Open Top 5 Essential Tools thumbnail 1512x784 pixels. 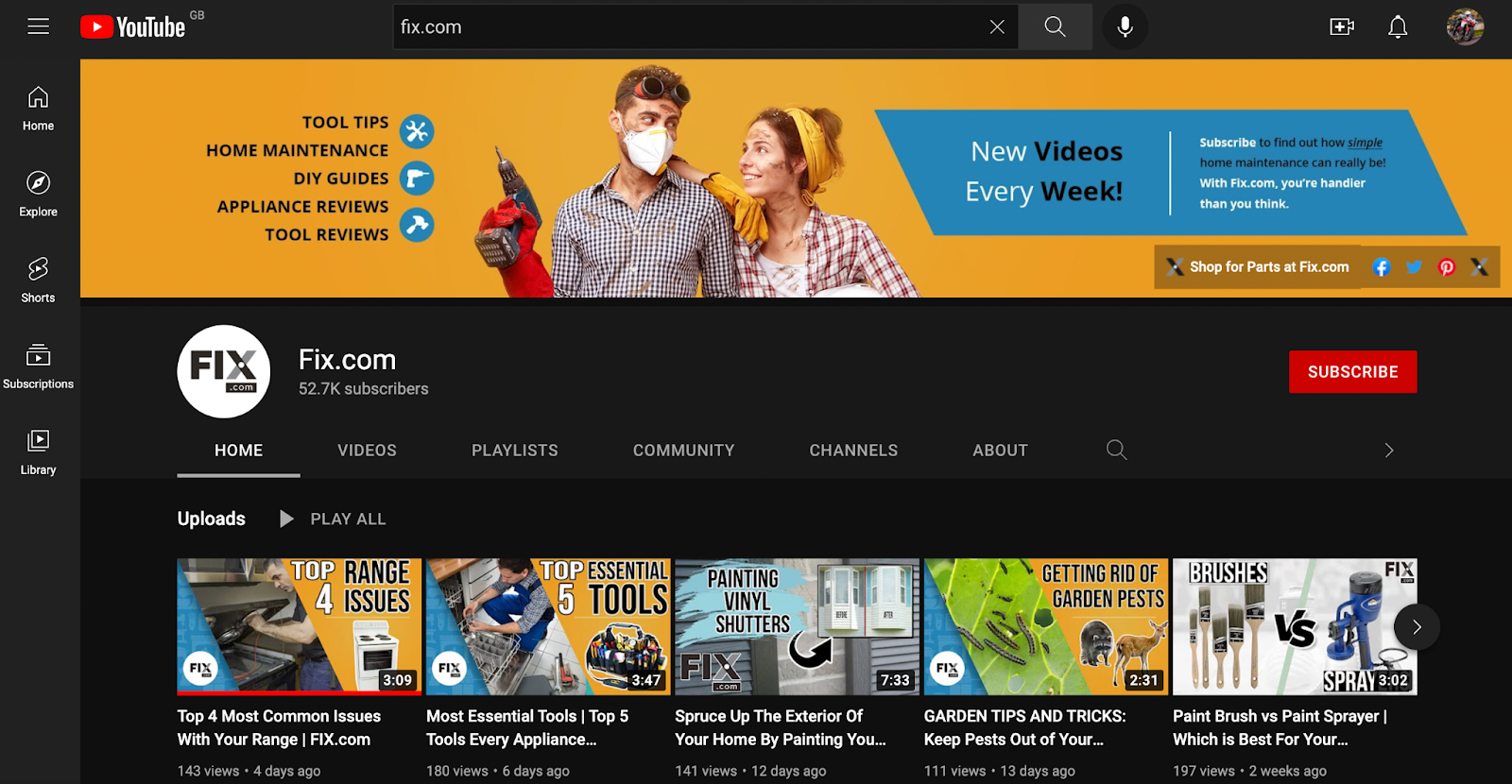click(x=548, y=626)
